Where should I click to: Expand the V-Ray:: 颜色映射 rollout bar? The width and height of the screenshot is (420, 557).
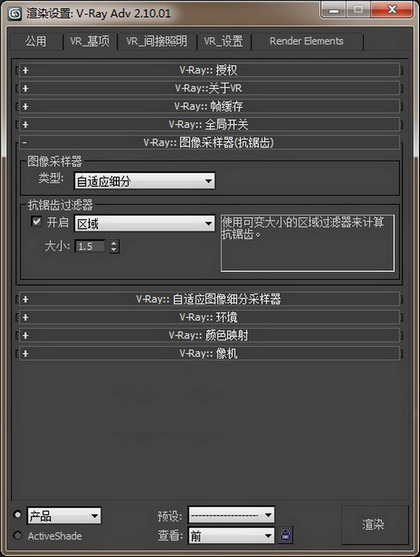pyautogui.click(x=209, y=335)
